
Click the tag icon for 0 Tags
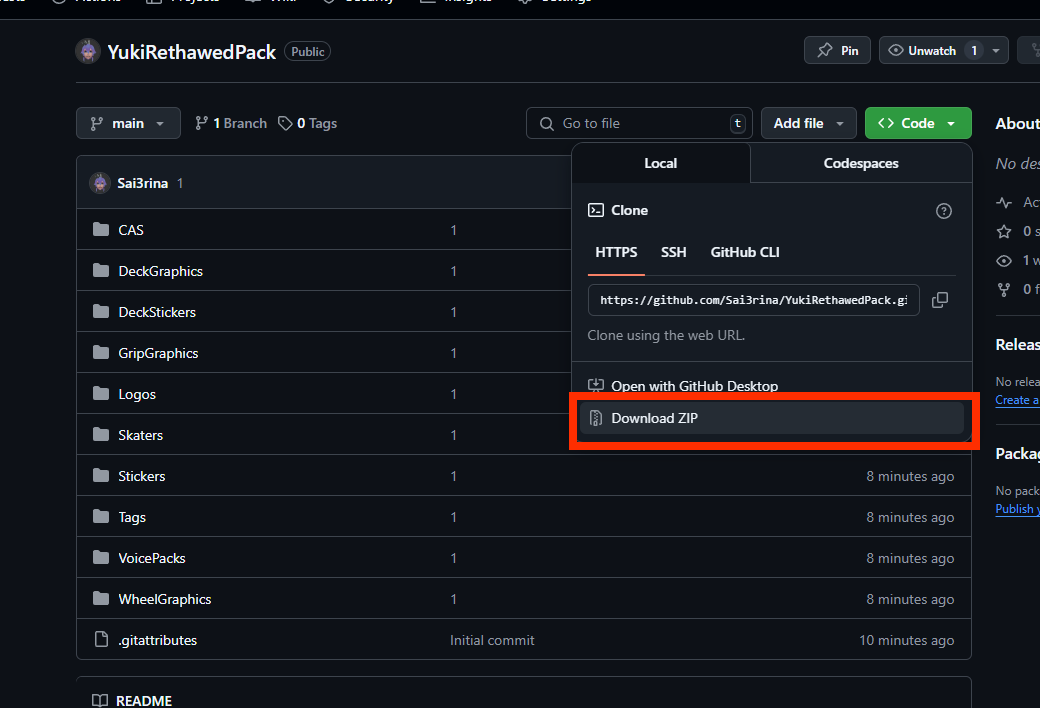[286, 124]
